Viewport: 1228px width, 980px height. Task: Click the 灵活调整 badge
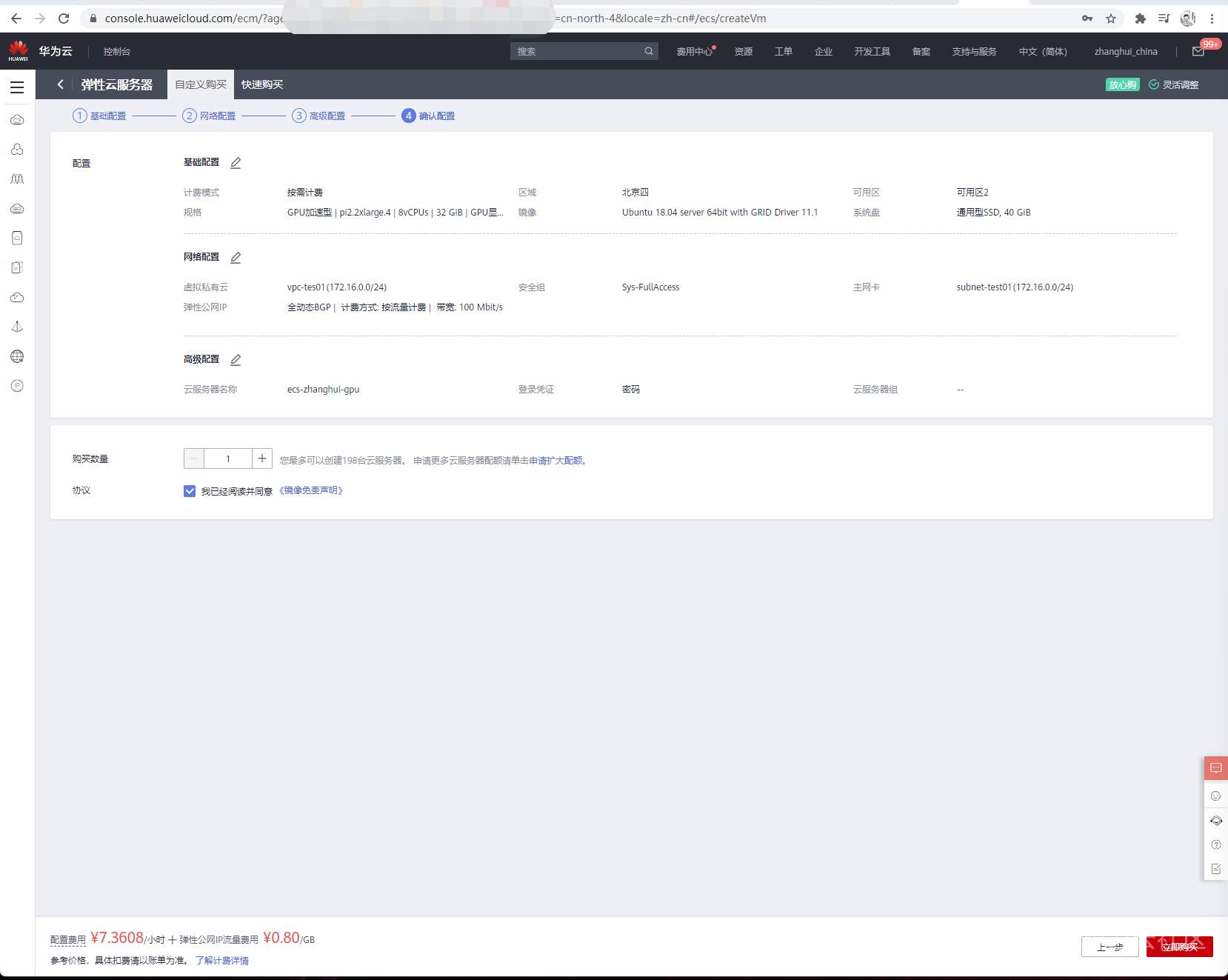click(x=1174, y=84)
